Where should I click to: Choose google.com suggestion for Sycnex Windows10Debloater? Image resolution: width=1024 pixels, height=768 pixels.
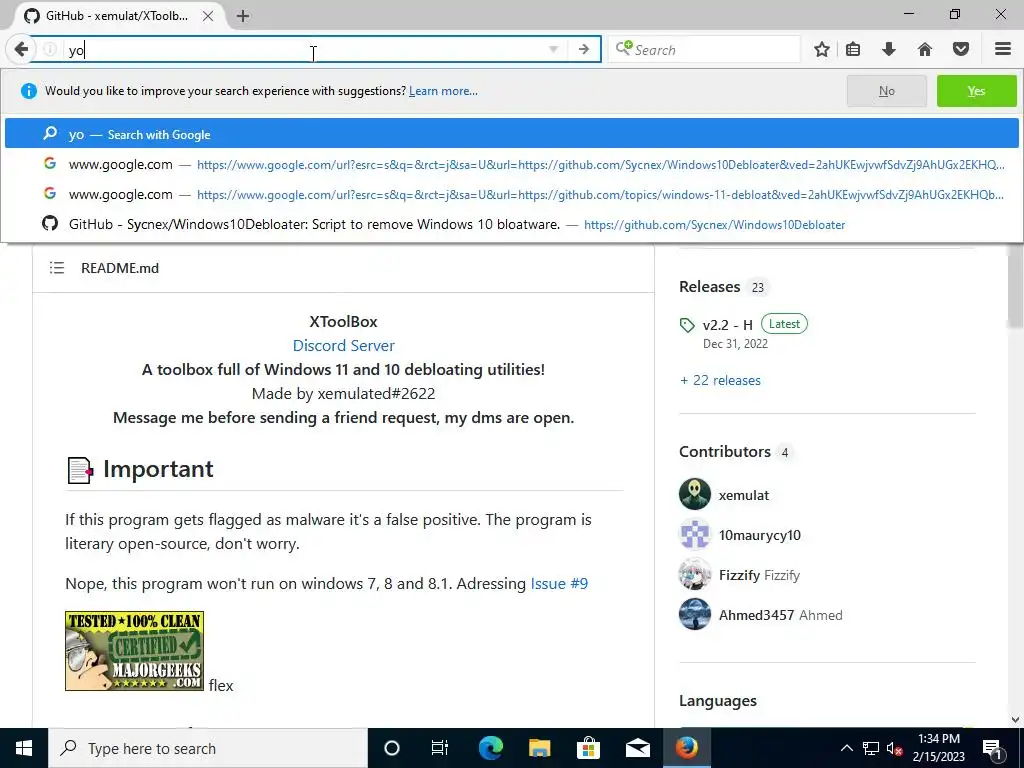pyautogui.click(x=511, y=164)
